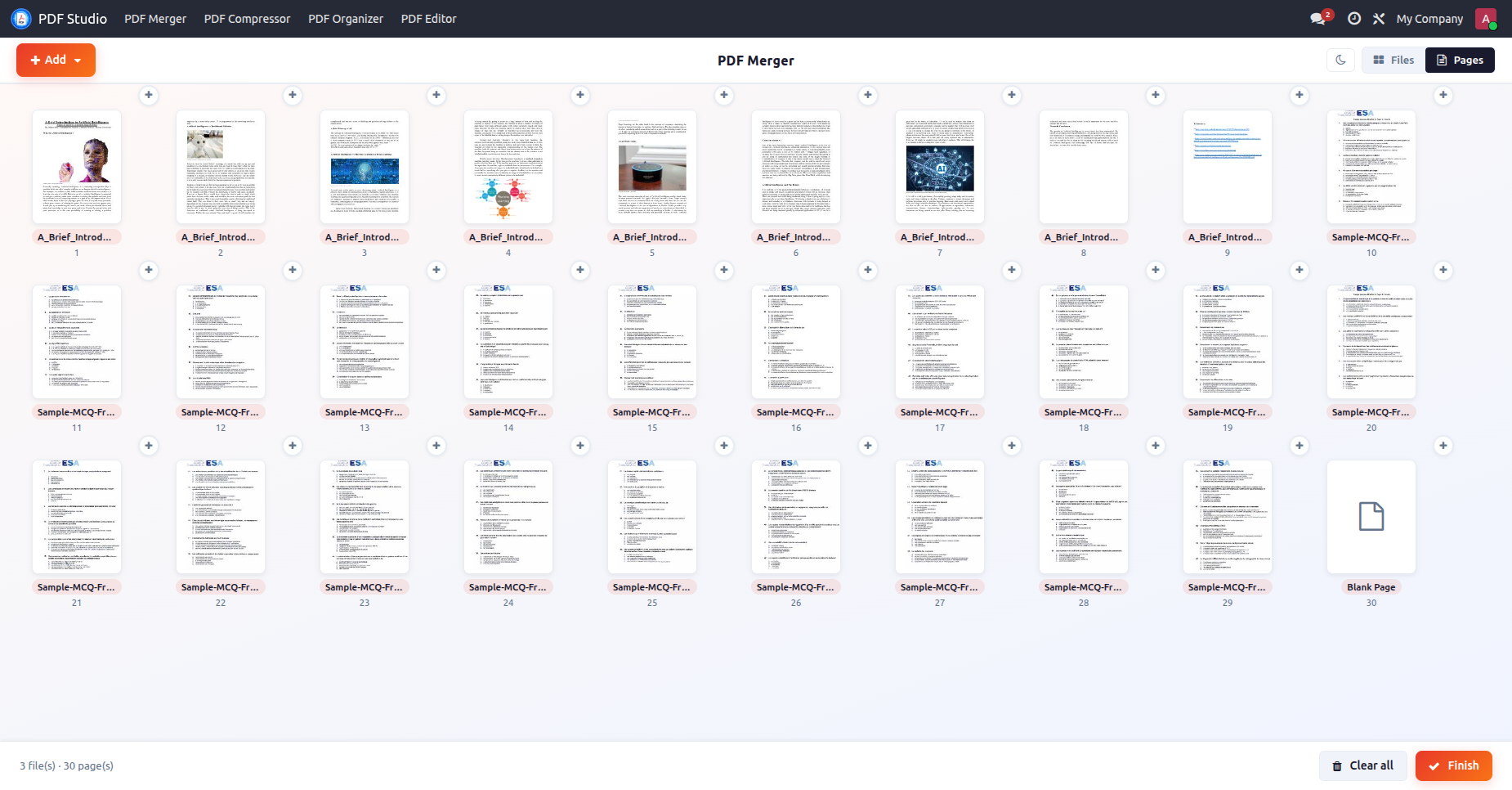
Task: Click the plus icon above page 20
Action: click(1443, 270)
